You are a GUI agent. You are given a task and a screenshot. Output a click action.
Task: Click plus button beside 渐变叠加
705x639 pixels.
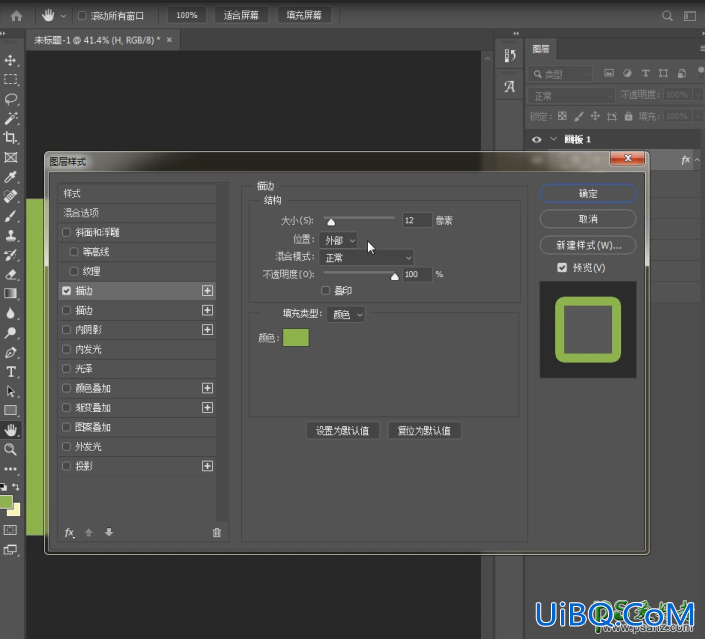[207, 407]
